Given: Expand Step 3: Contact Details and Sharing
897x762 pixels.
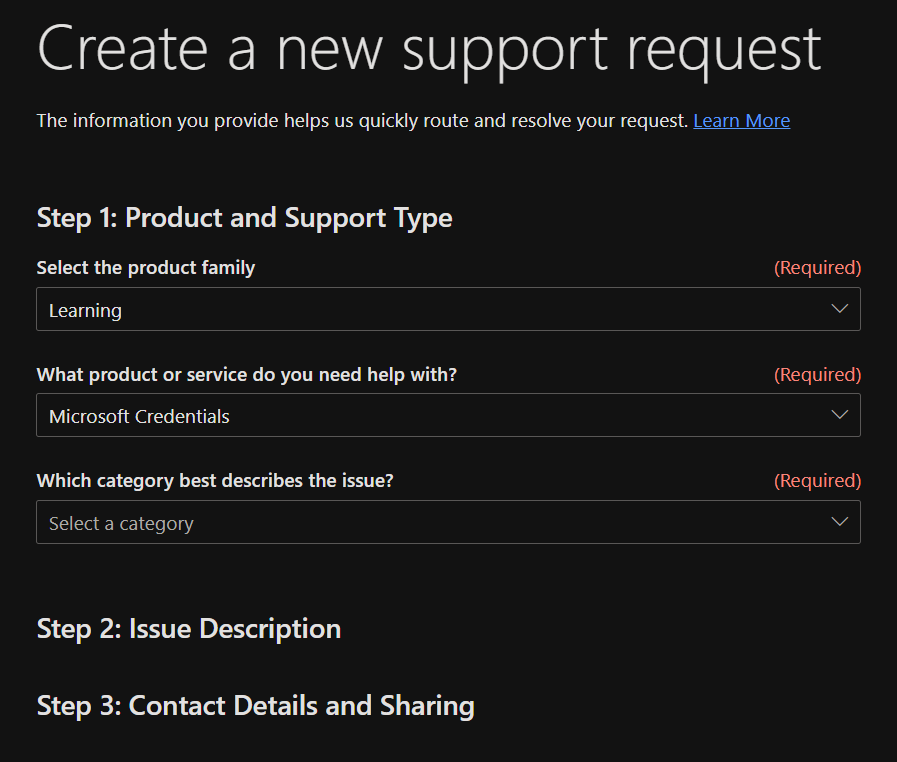Looking at the screenshot, I should 255,706.
